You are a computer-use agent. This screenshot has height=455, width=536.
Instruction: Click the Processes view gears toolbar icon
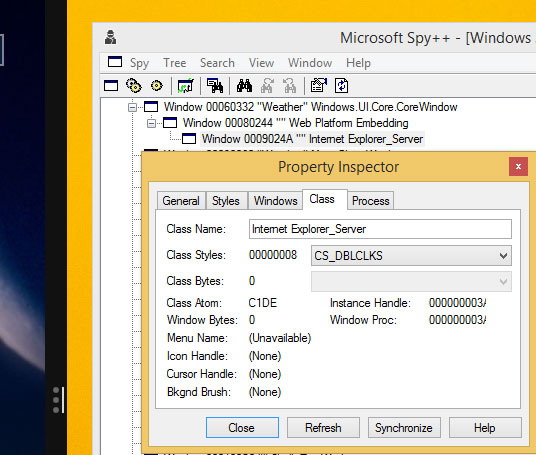point(134,85)
